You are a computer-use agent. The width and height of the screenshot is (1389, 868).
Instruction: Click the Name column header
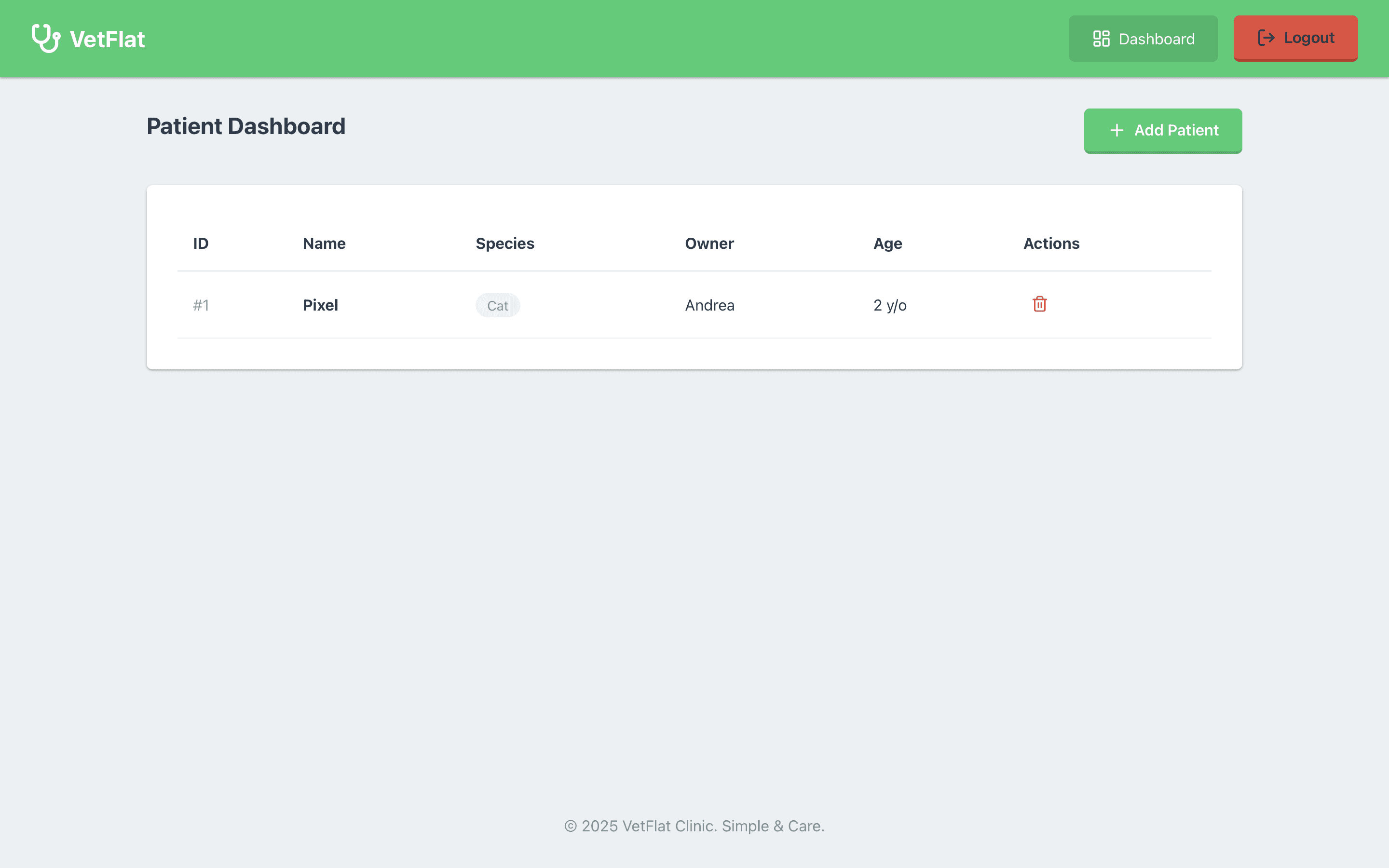click(324, 244)
